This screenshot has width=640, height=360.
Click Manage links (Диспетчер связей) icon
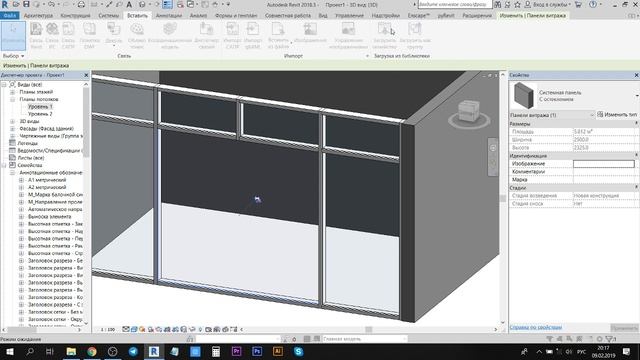[x=207, y=36]
